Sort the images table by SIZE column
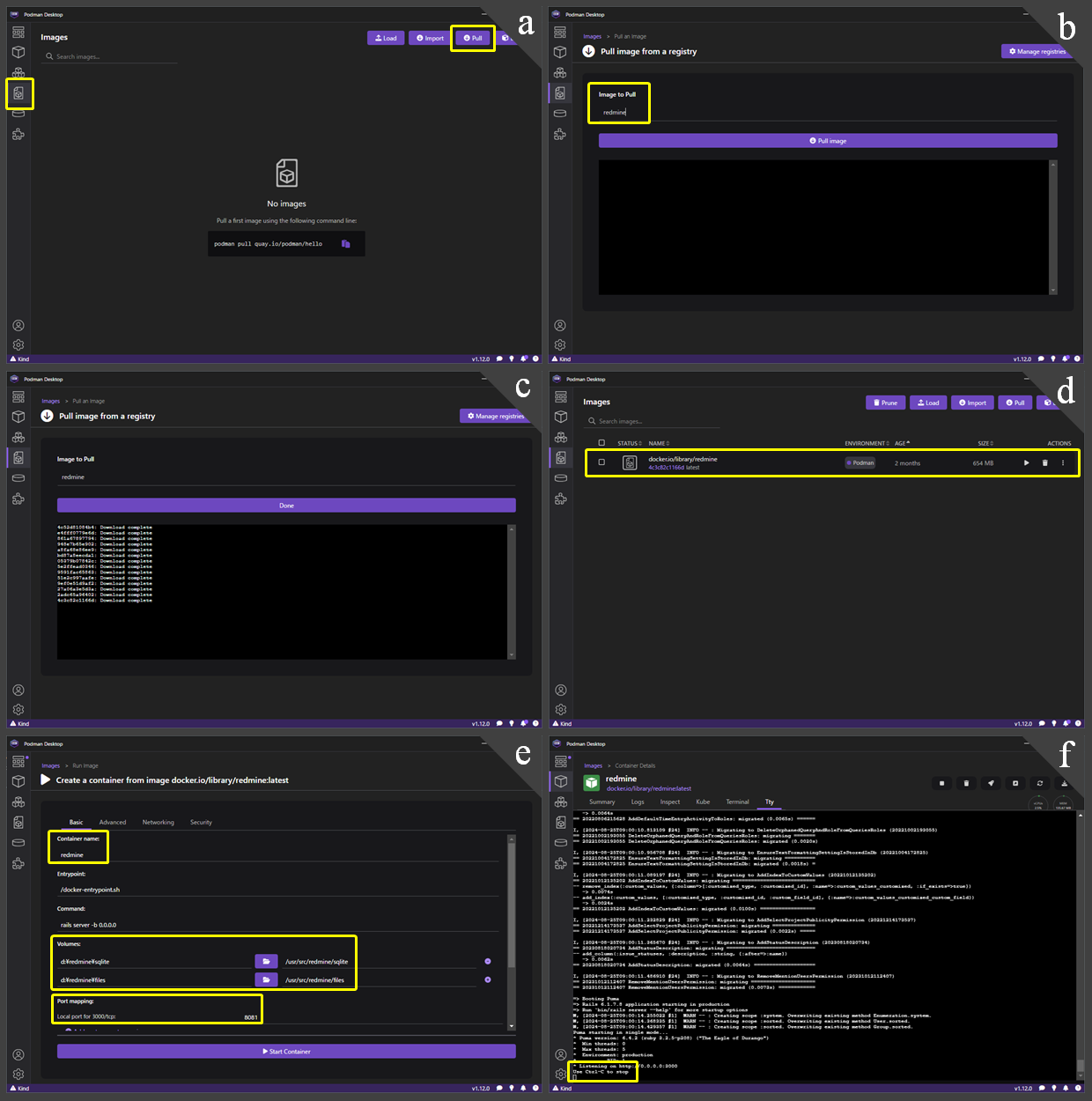This screenshot has width=1092, height=1101. coord(985,443)
